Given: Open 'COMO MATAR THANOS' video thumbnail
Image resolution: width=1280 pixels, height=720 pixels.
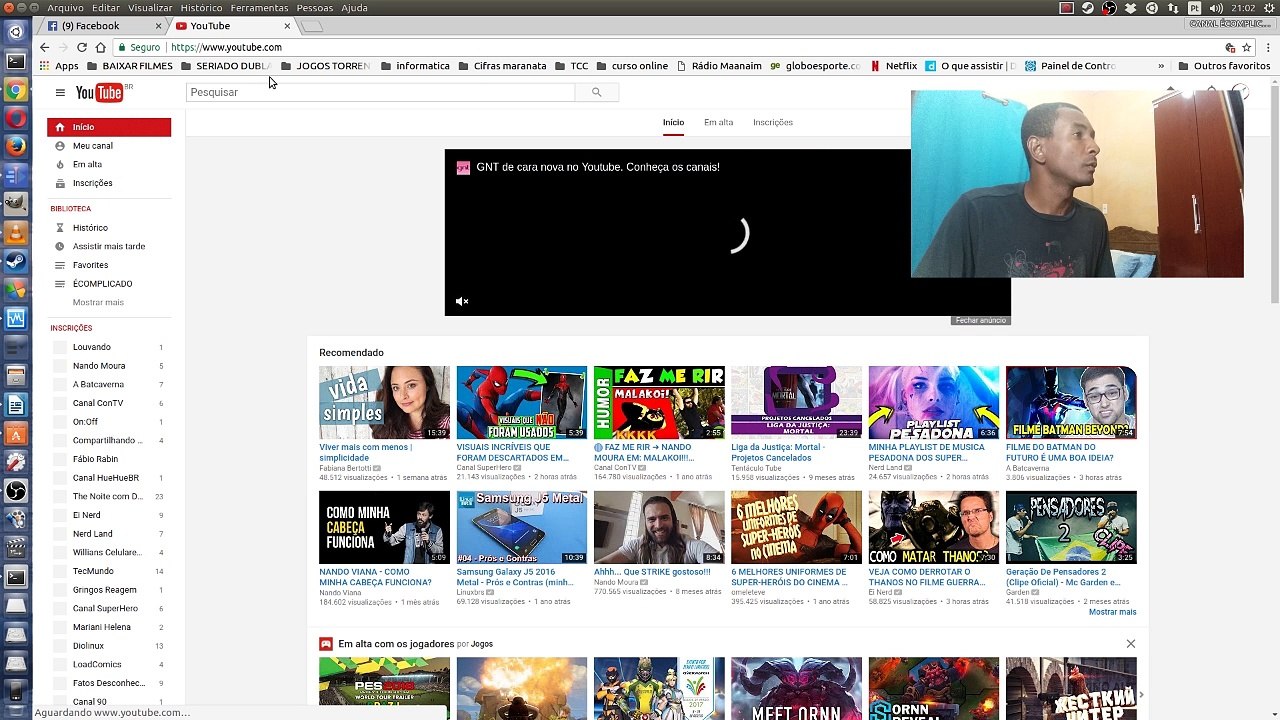Looking at the screenshot, I should 933,527.
